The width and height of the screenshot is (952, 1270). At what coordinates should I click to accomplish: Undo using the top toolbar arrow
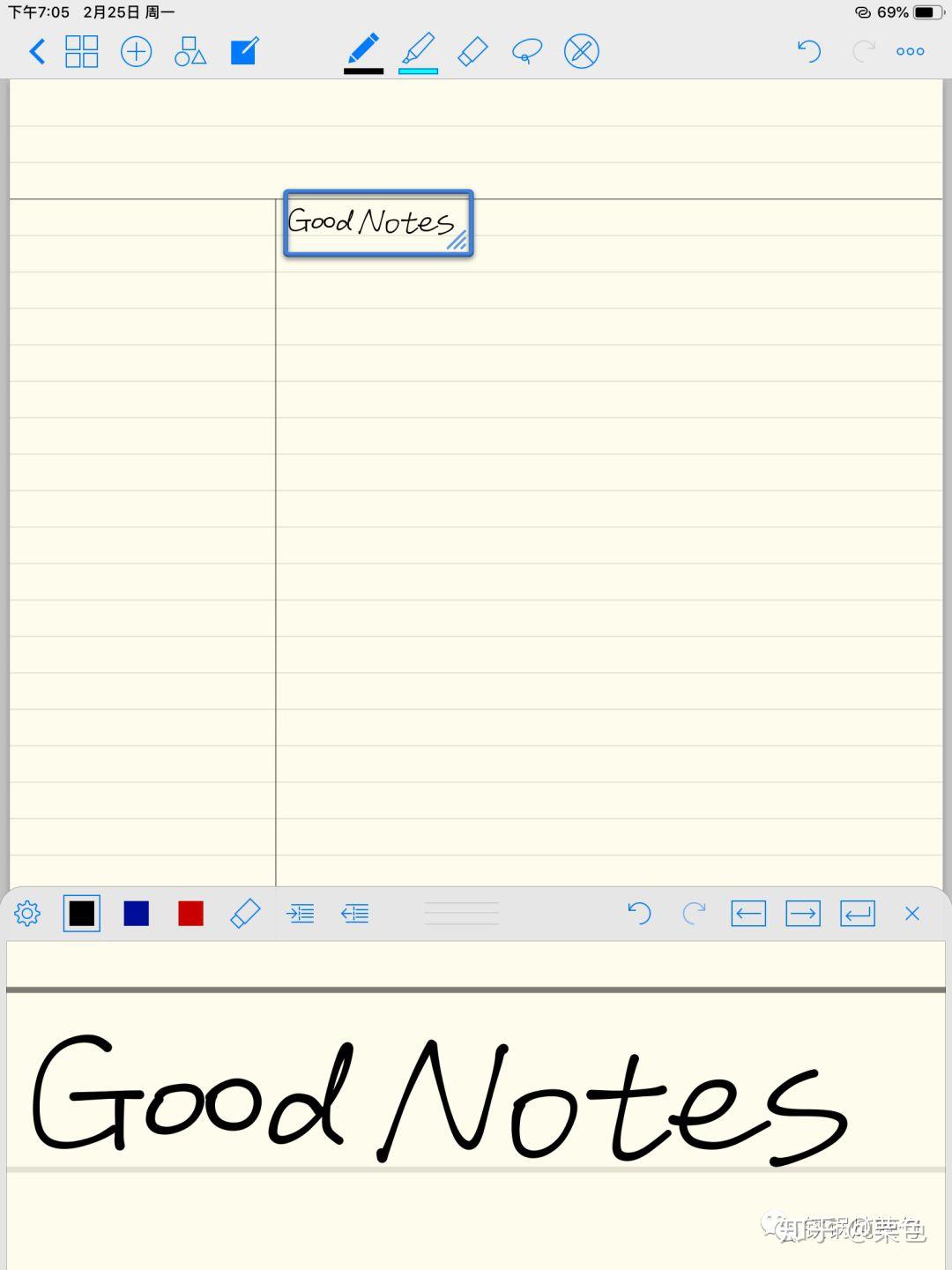pos(809,51)
